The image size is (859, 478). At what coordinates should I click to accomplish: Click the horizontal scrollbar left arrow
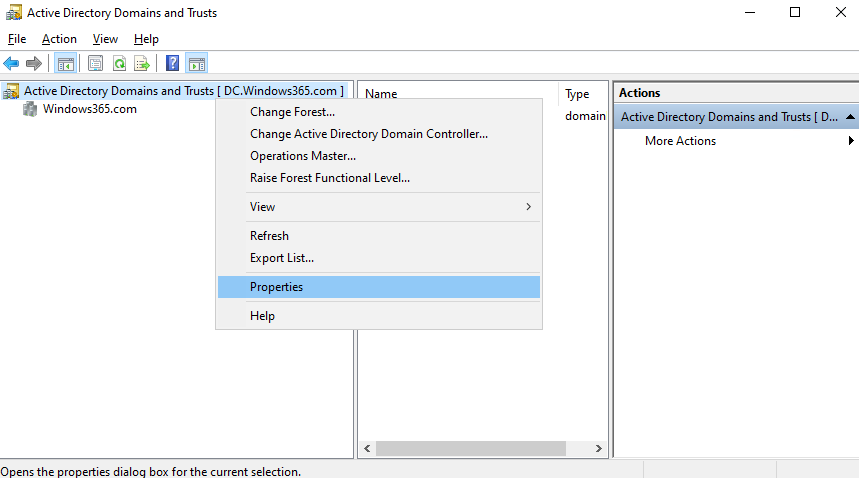pyautogui.click(x=367, y=448)
